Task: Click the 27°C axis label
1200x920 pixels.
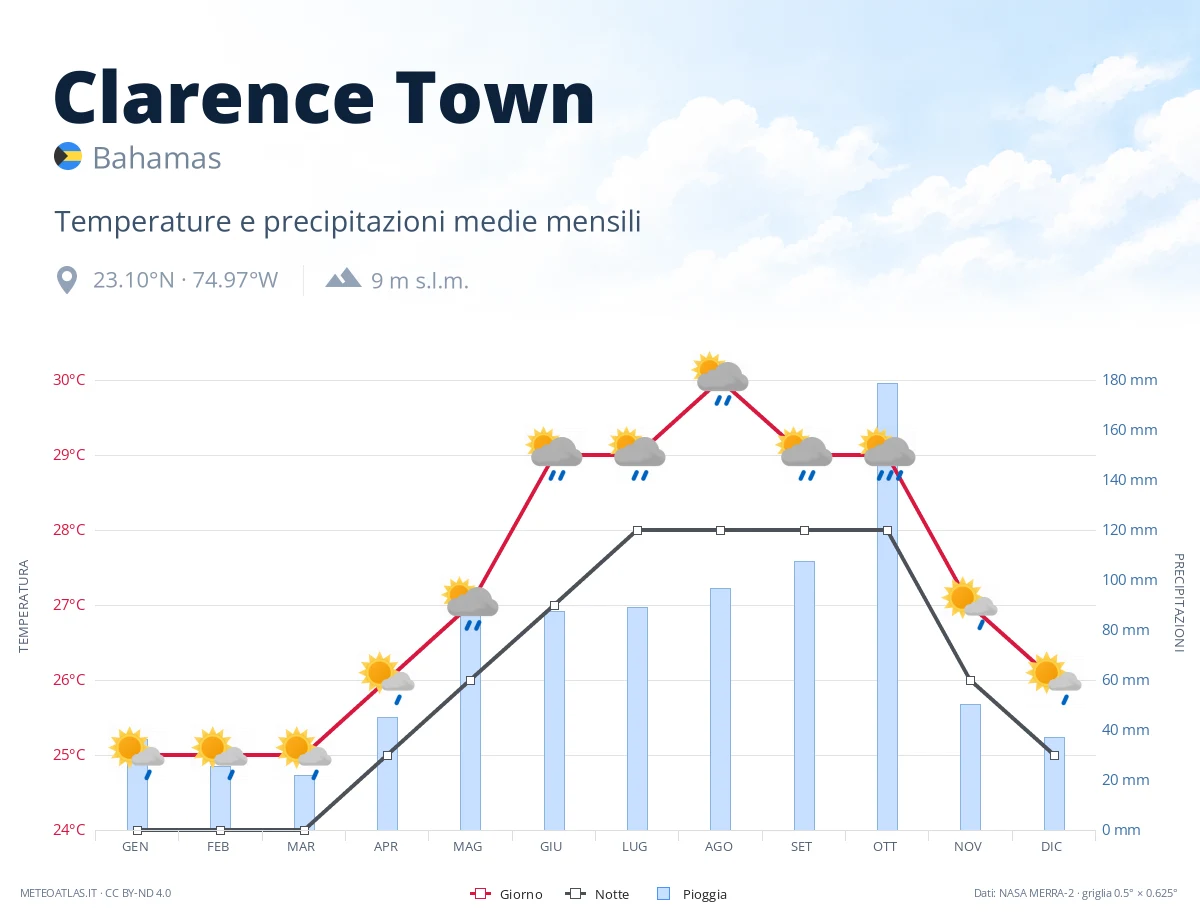Action: [x=69, y=605]
